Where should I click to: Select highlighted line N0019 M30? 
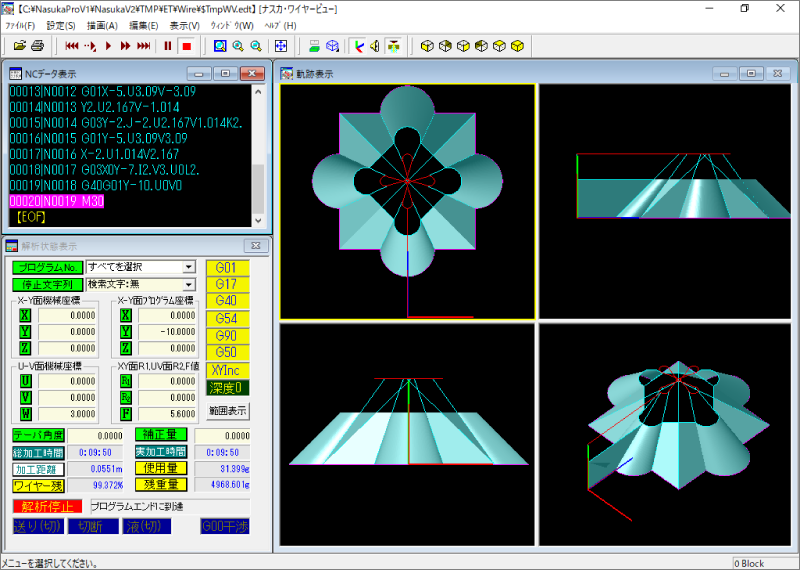click(x=57, y=201)
